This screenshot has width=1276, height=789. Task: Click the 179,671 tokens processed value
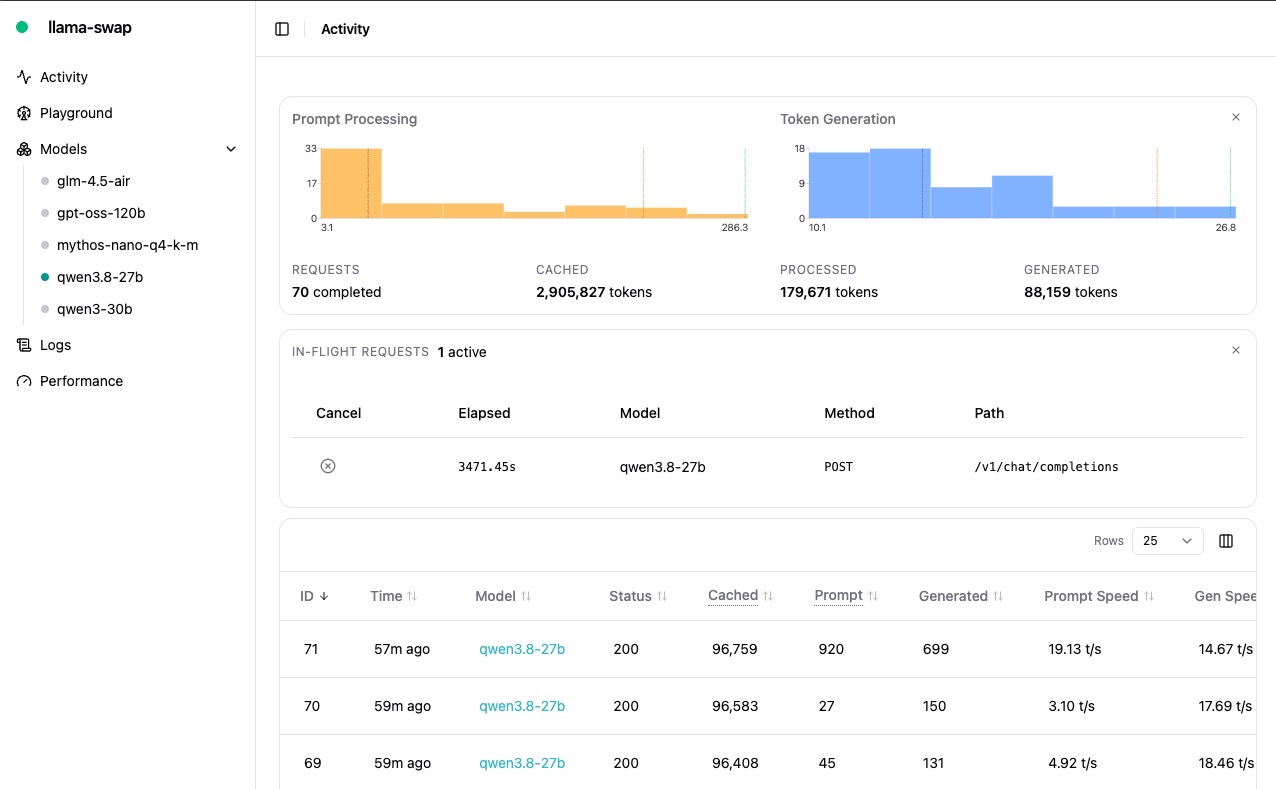click(829, 292)
